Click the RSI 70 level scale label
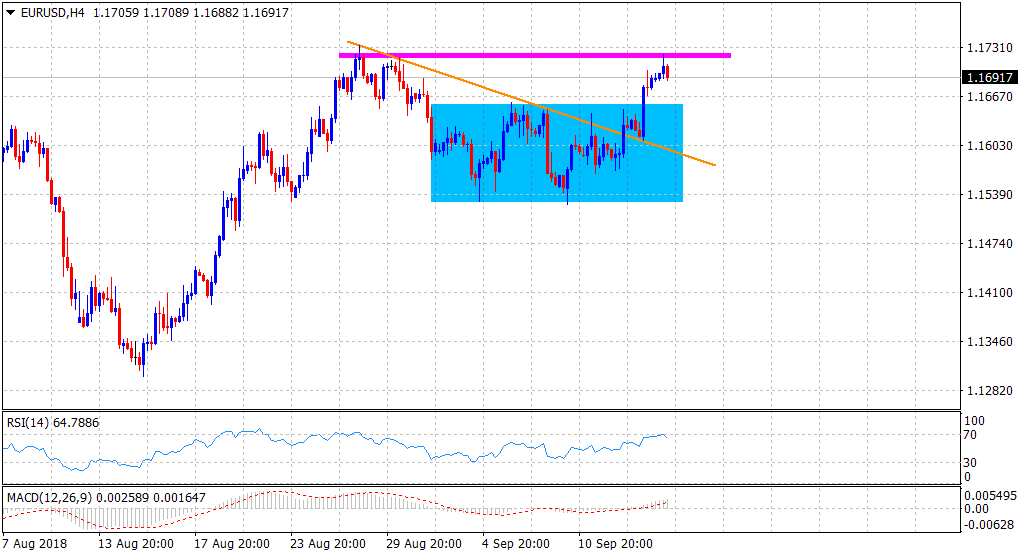 click(971, 436)
